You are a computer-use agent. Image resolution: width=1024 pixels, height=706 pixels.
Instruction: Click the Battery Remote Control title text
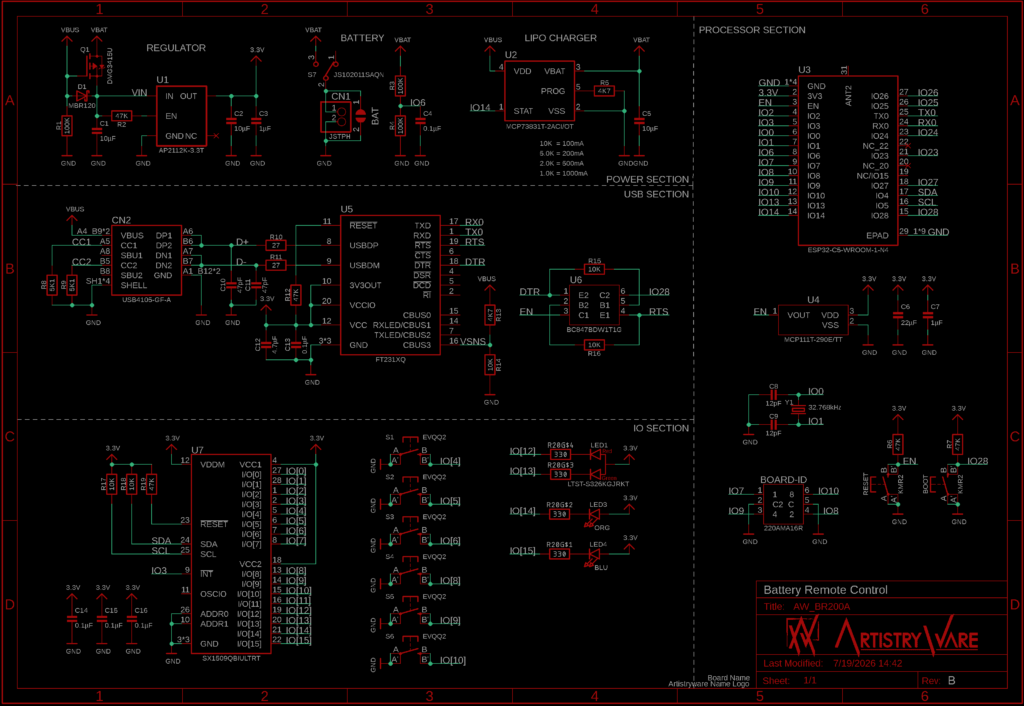(x=825, y=590)
